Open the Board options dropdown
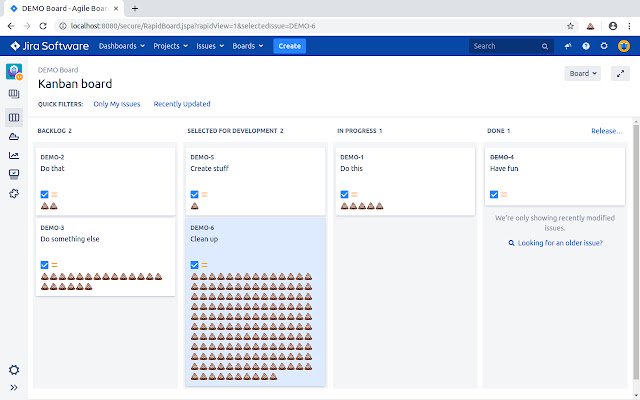This screenshot has width=640, height=400. tap(582, 73)
